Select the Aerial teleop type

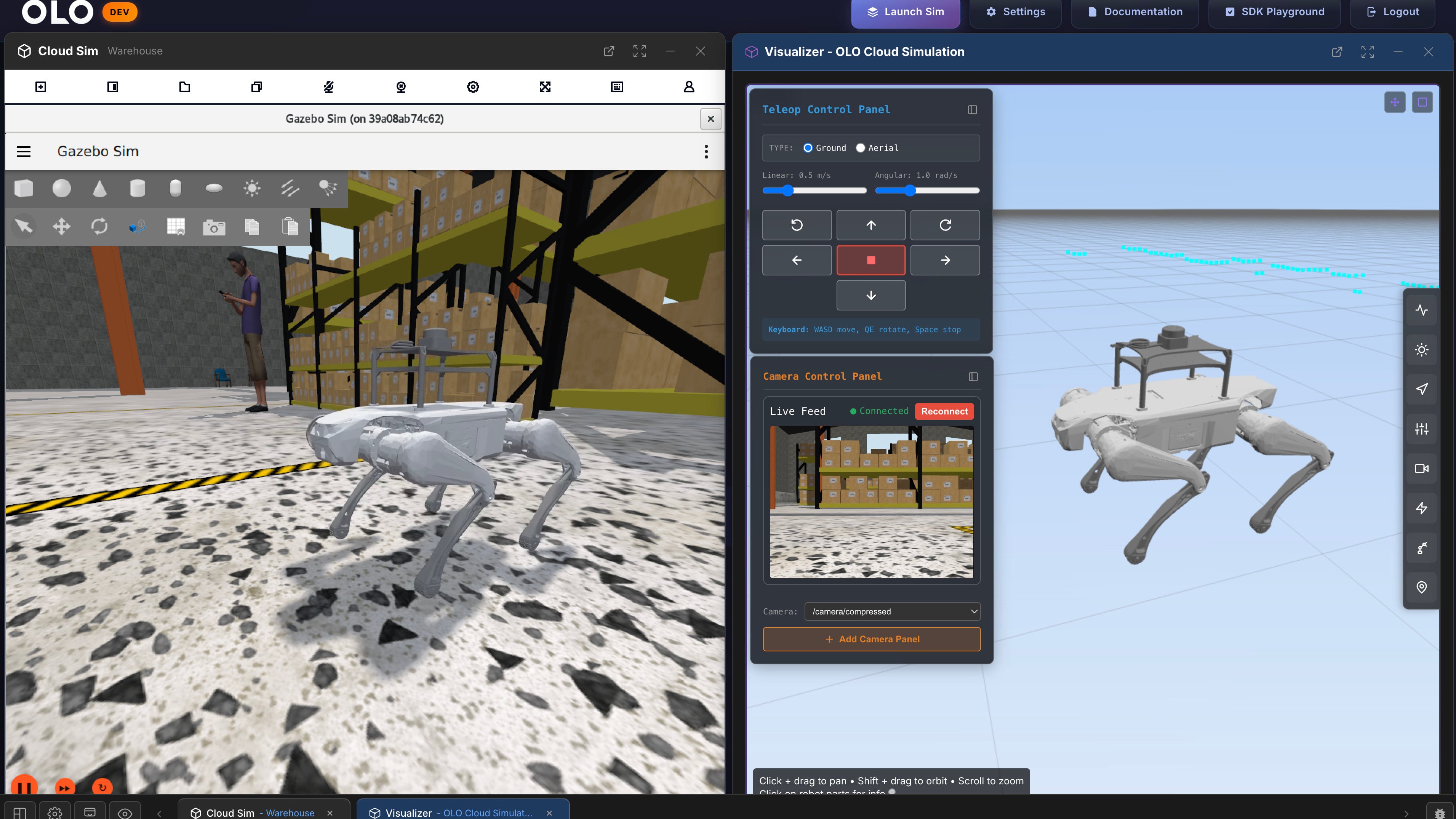(860, 147)
